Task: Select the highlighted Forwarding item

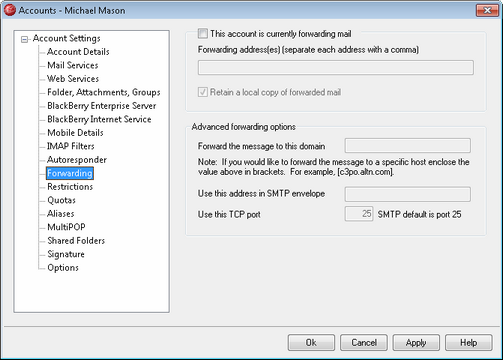Action: [70, 173]
